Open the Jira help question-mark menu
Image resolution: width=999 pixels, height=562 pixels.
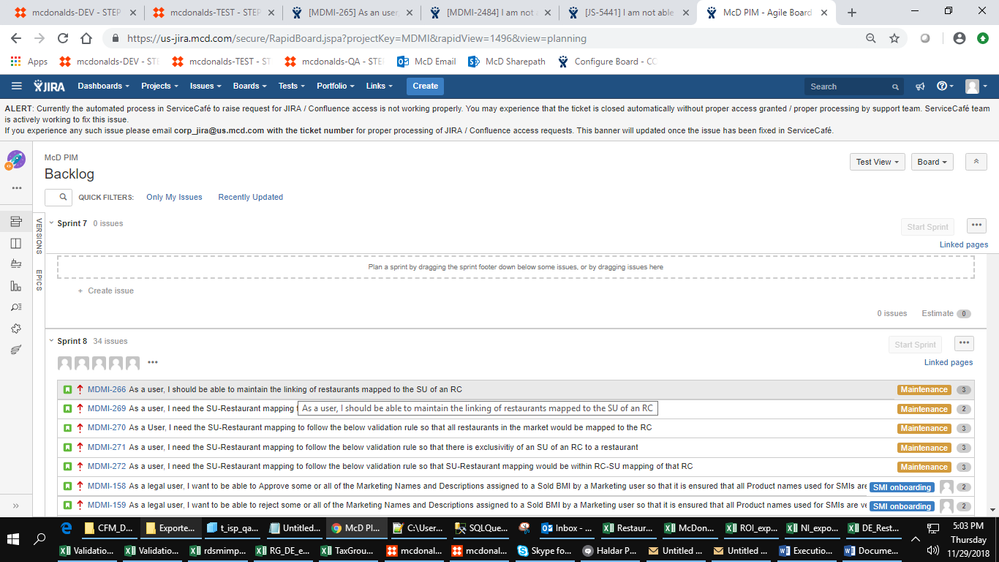click(944, 86)
